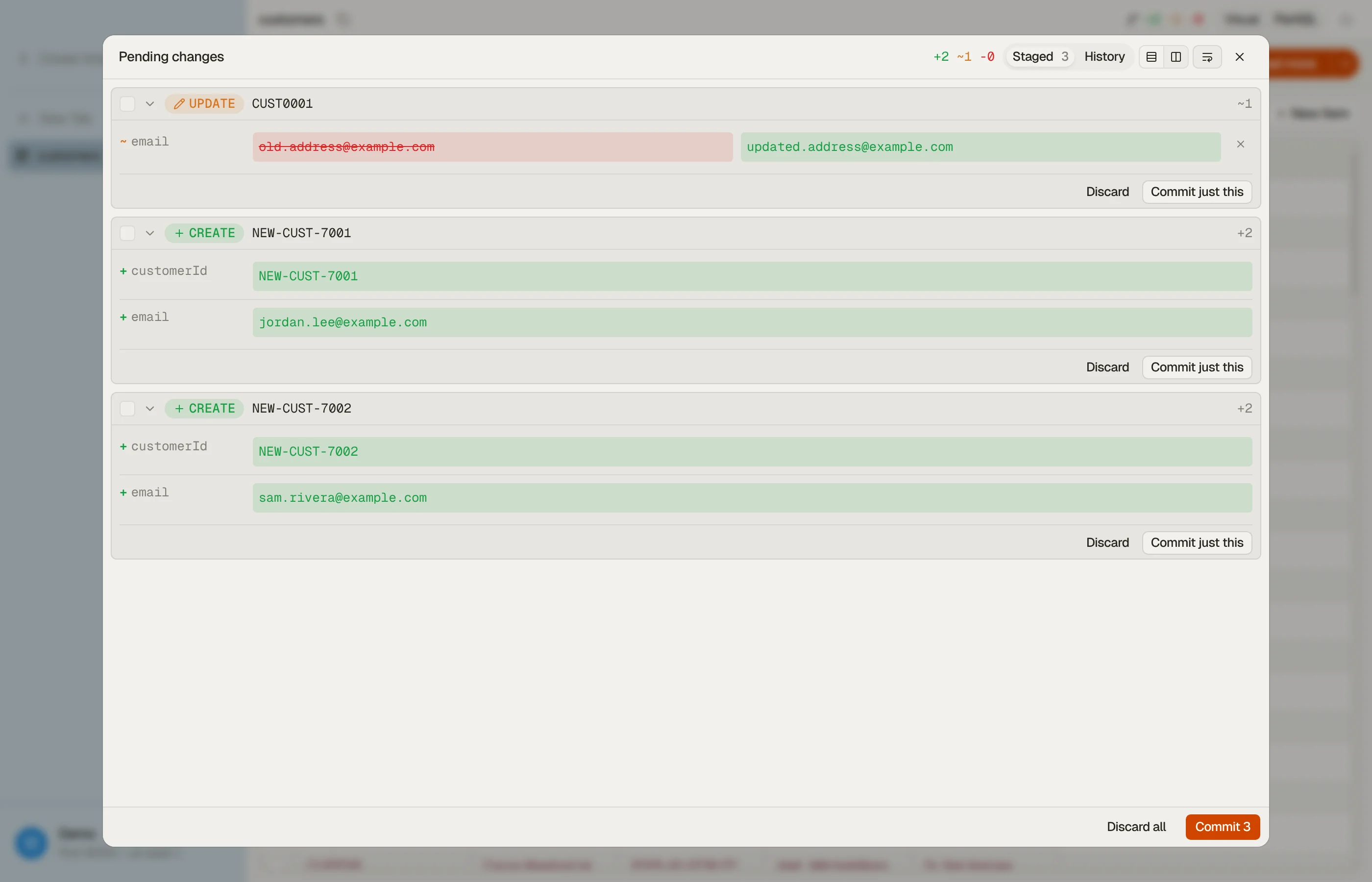Click the old.address@example.com removed value
Image resolution: width=1372 pixels, height=882 pixels.
492,147
